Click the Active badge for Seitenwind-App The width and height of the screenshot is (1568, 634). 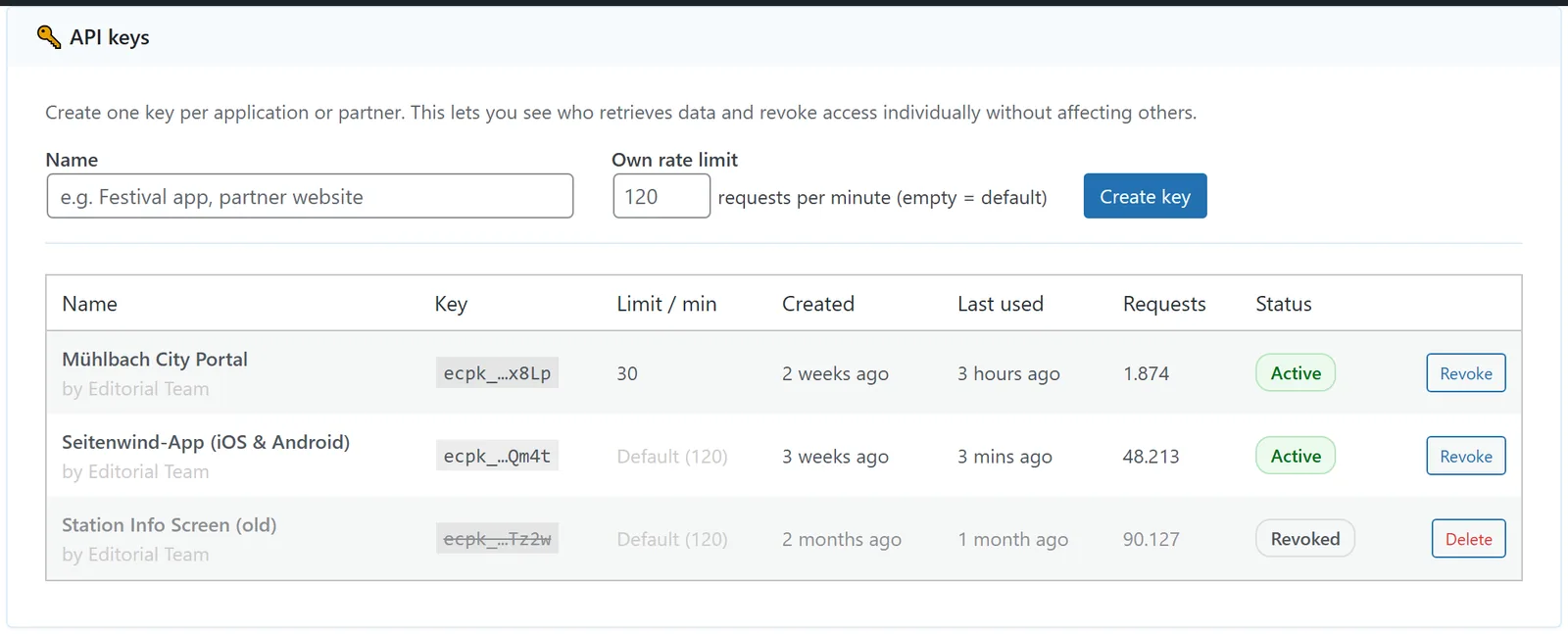pos(1296,456)
